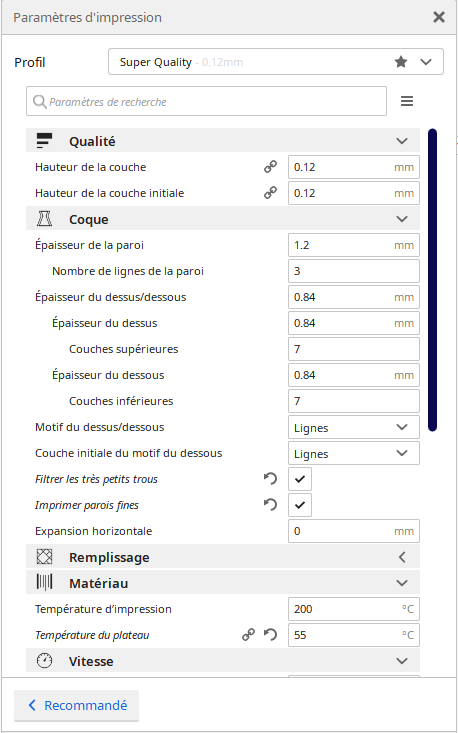Click the Hauteur de la couche value field
Viewport: 458px width, 733px height.
[354, 167]
